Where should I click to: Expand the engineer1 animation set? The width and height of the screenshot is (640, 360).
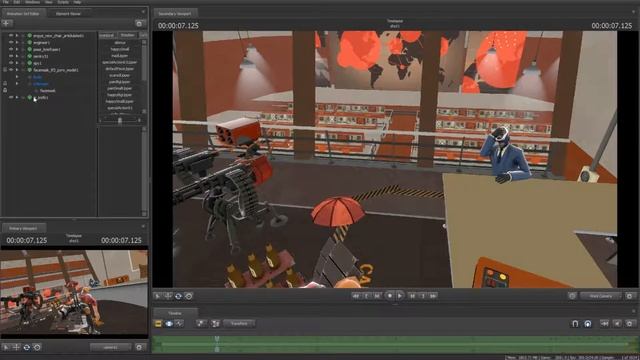(17, 42)
